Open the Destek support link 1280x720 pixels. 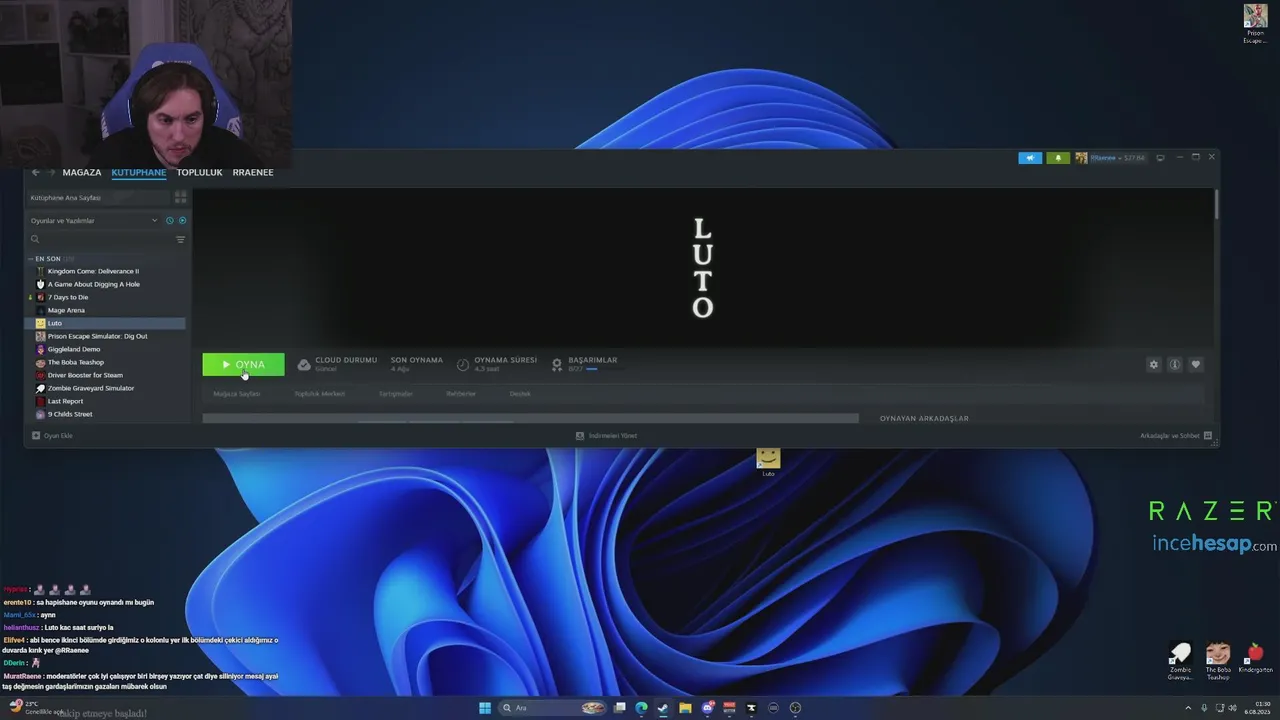[520, 394]
